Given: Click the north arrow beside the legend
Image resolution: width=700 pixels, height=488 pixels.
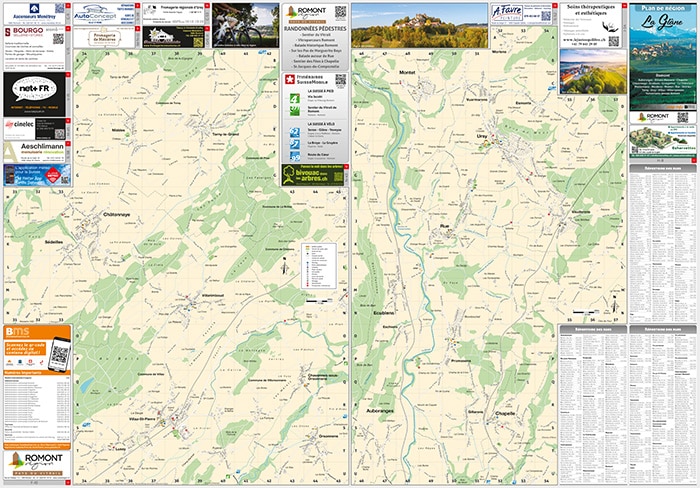Looking at the screenshot, I should pos(285,266).
